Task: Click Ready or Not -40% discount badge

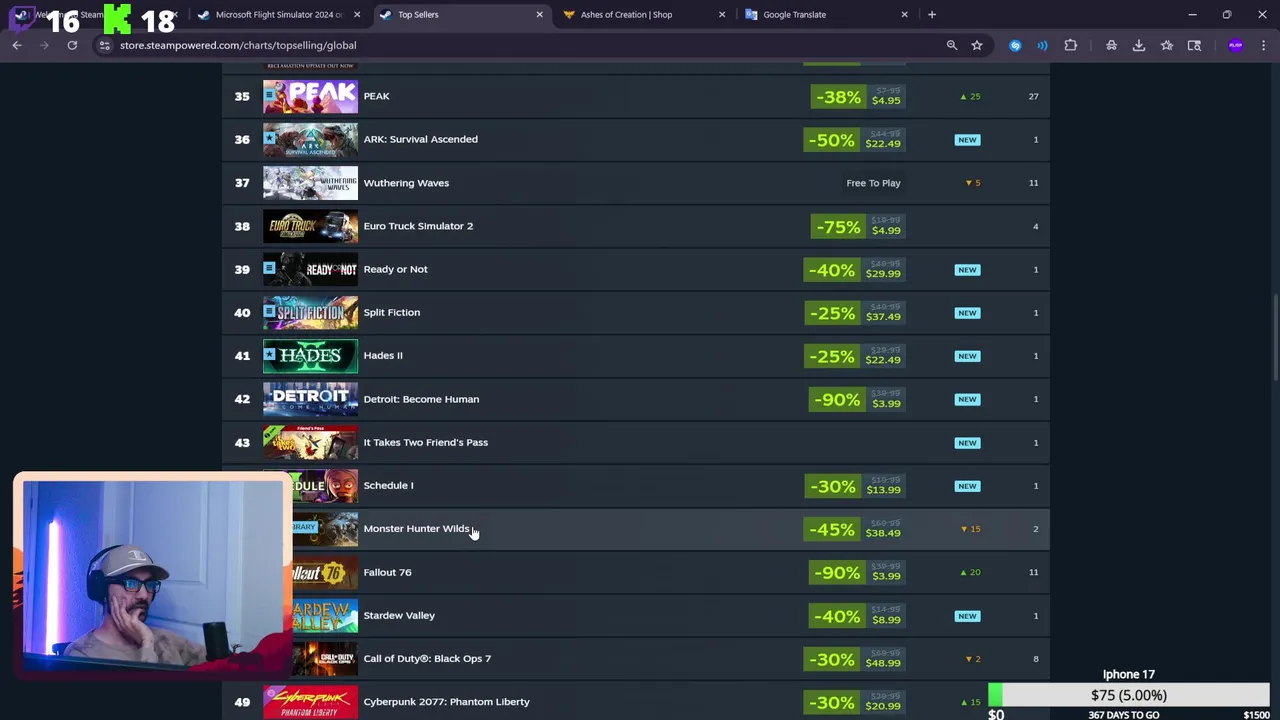Action: tap(831, 270)
